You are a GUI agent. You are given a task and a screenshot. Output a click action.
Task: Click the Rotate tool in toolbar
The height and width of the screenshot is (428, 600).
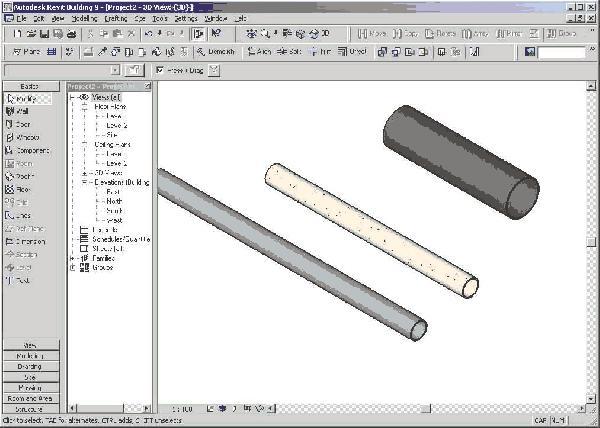point(441,34)
